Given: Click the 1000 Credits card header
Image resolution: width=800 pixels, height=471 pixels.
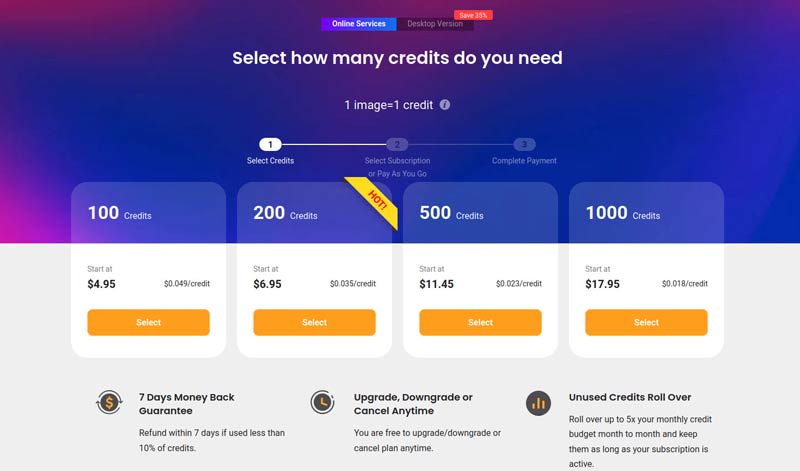Looking at the screenshot, I should pos(646,213).
